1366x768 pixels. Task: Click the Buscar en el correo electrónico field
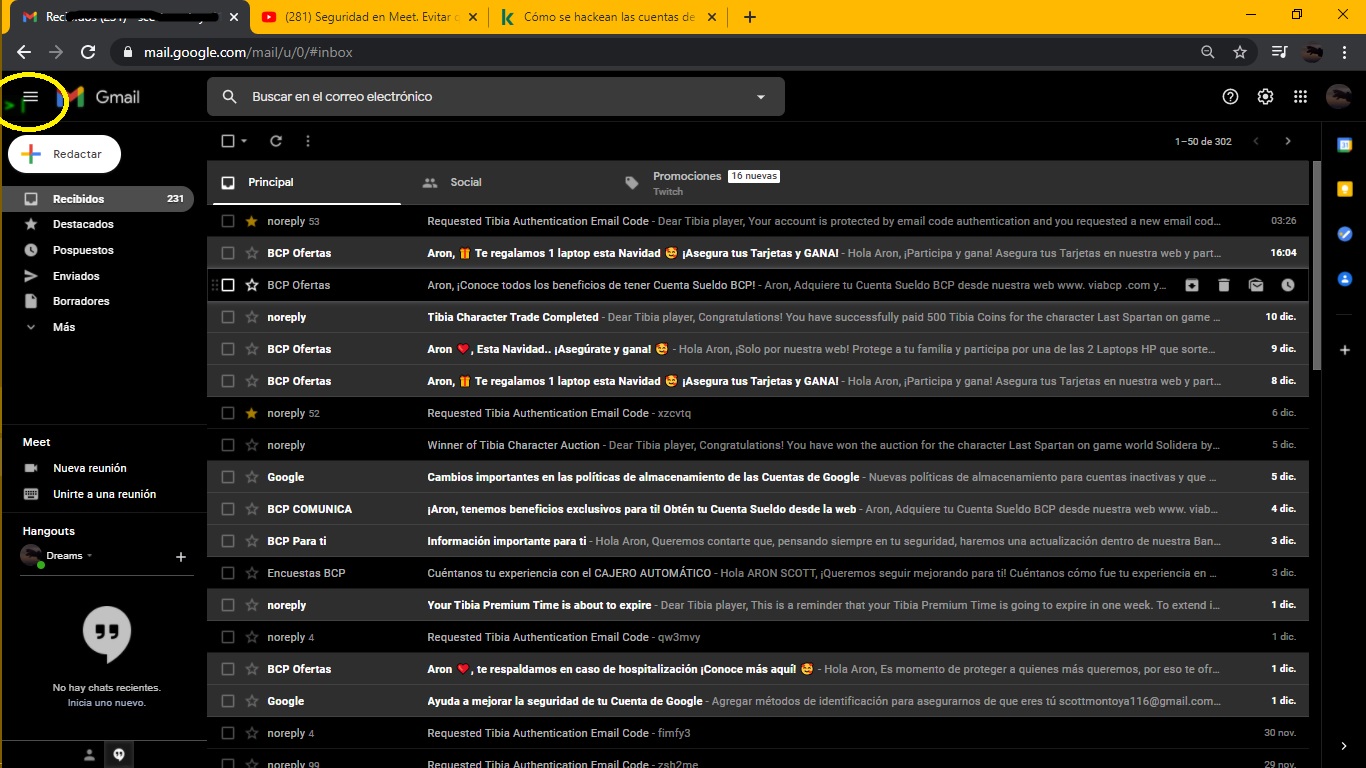[496, 97]
